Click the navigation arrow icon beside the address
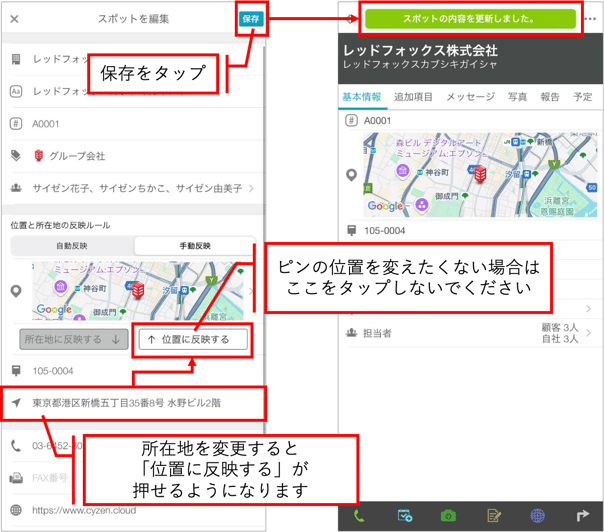Screen dimensions: 604x532 16,403
